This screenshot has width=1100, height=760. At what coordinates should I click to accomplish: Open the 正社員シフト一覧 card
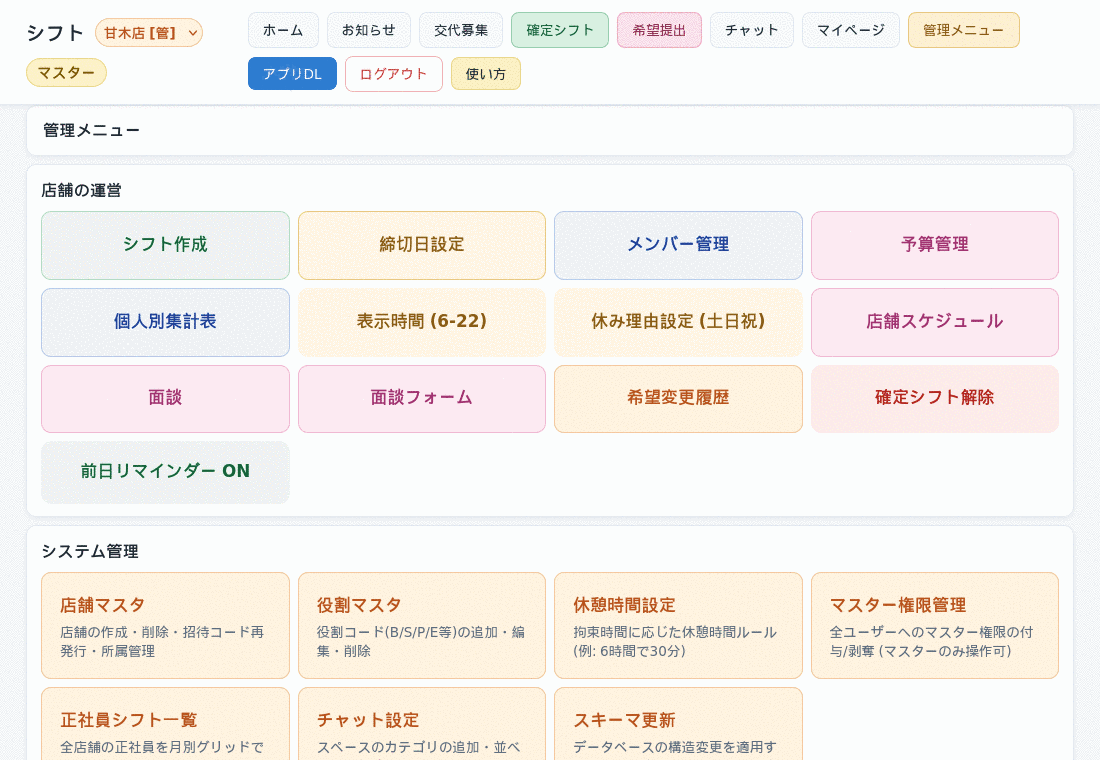[166, 724]
